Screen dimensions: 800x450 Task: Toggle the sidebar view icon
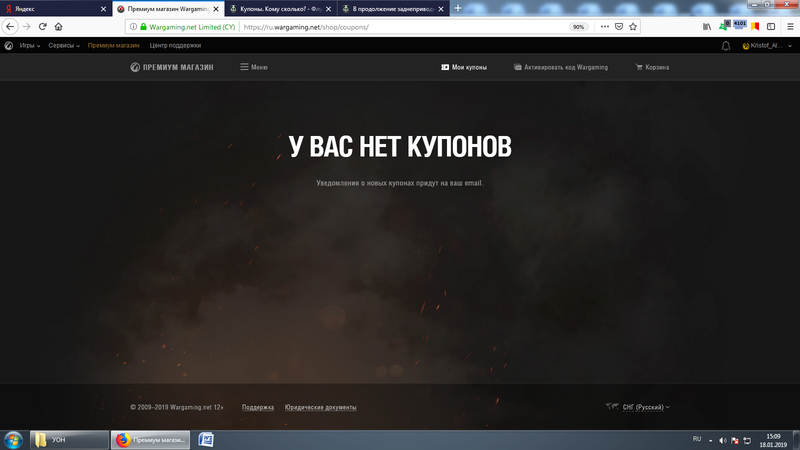(x=771, y=27)
